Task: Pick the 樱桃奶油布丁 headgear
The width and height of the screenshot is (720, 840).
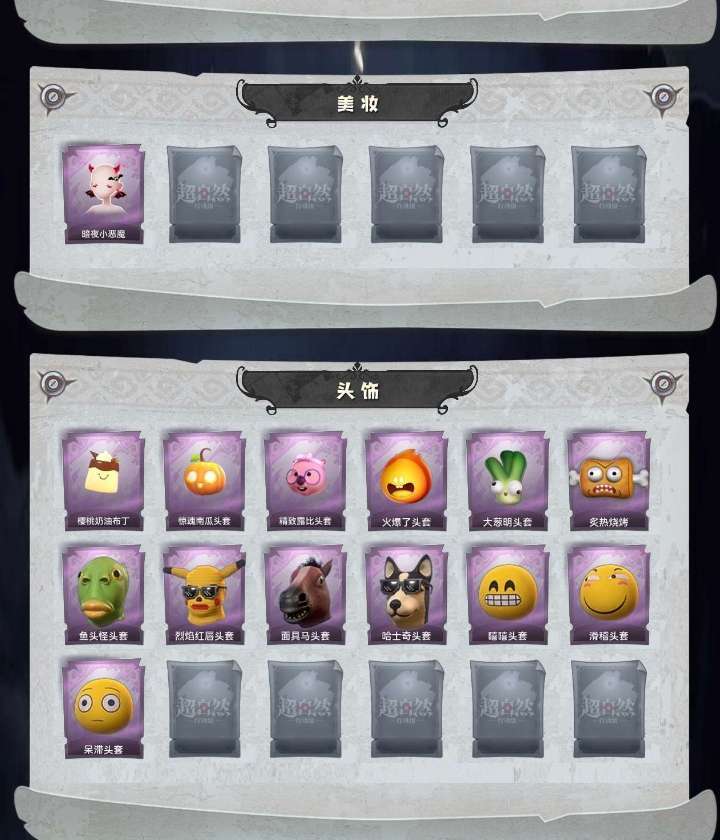Action: 103,481
